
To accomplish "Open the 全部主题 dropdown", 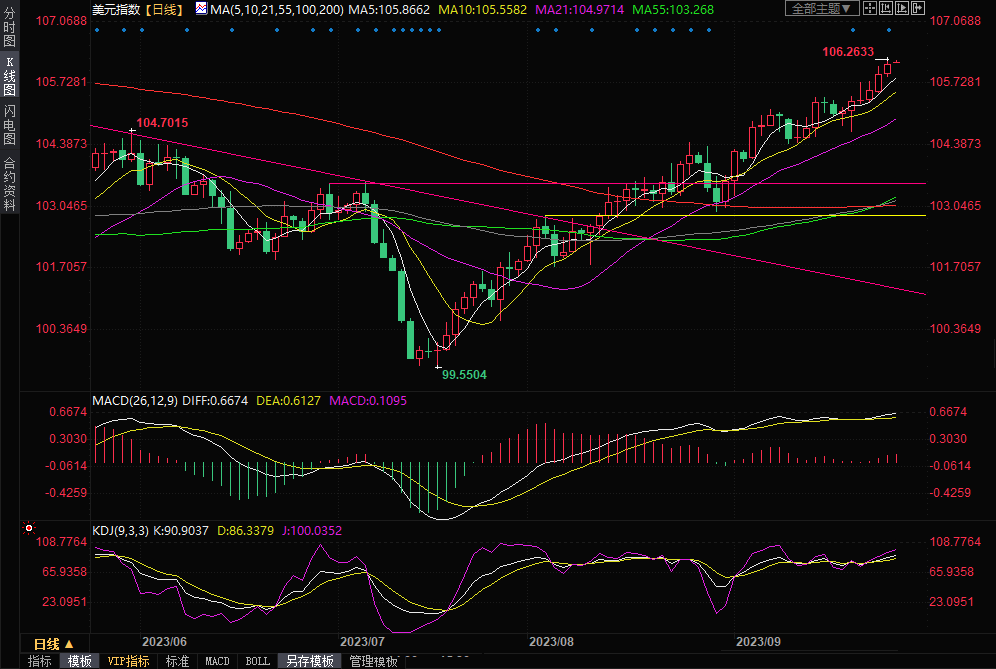I will pyautogui.click(x=823, y=9).
